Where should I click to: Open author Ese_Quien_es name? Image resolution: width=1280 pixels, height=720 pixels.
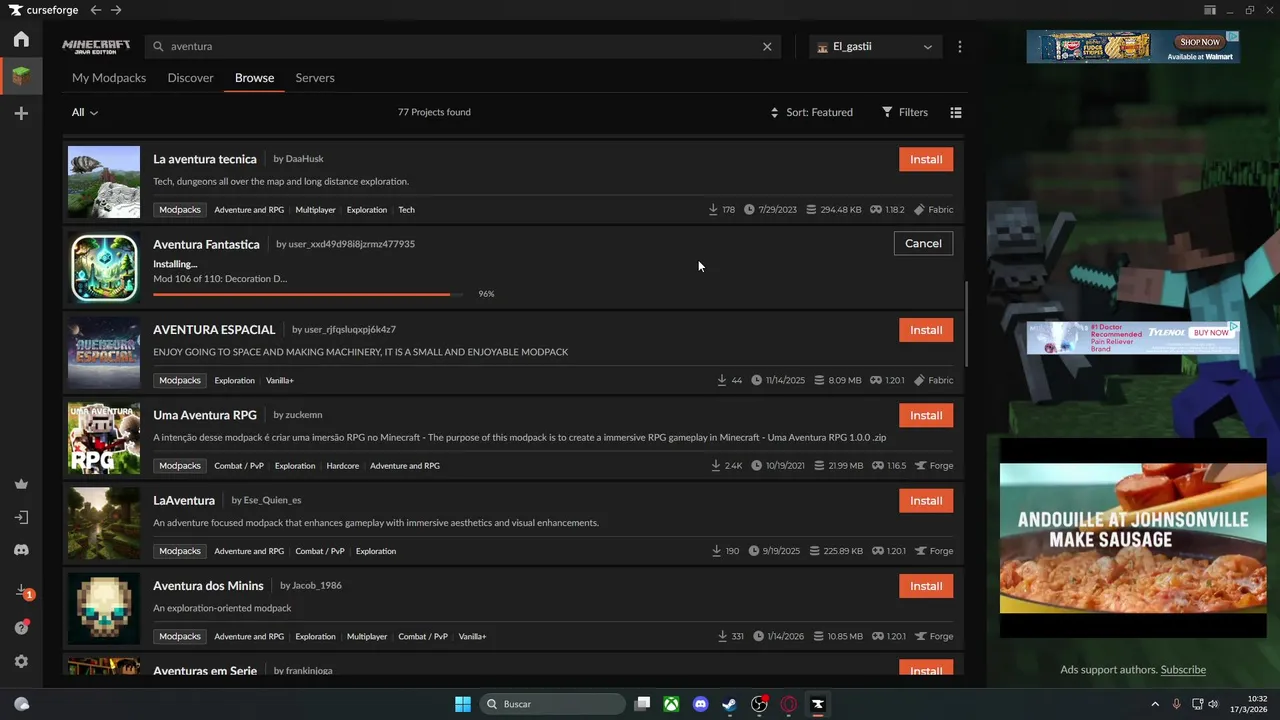tap(272, 500)
